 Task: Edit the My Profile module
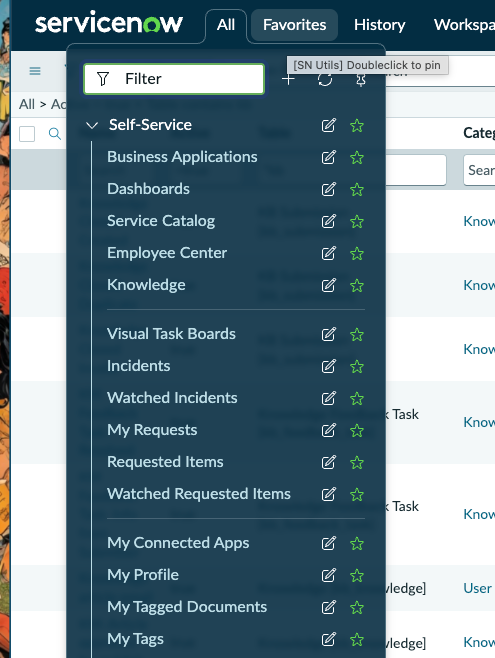328,575
